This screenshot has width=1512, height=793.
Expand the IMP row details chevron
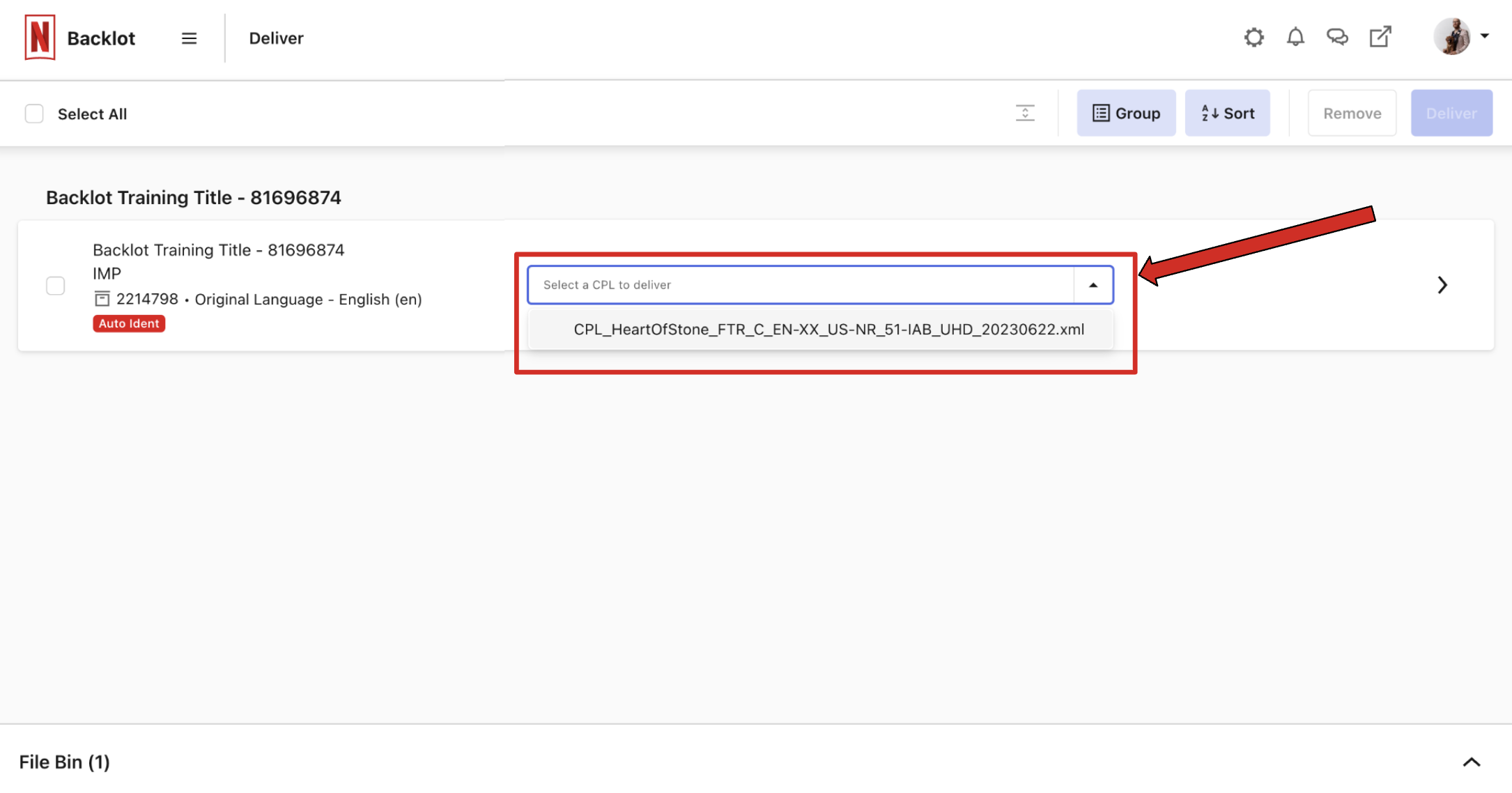coord(1442,285)
